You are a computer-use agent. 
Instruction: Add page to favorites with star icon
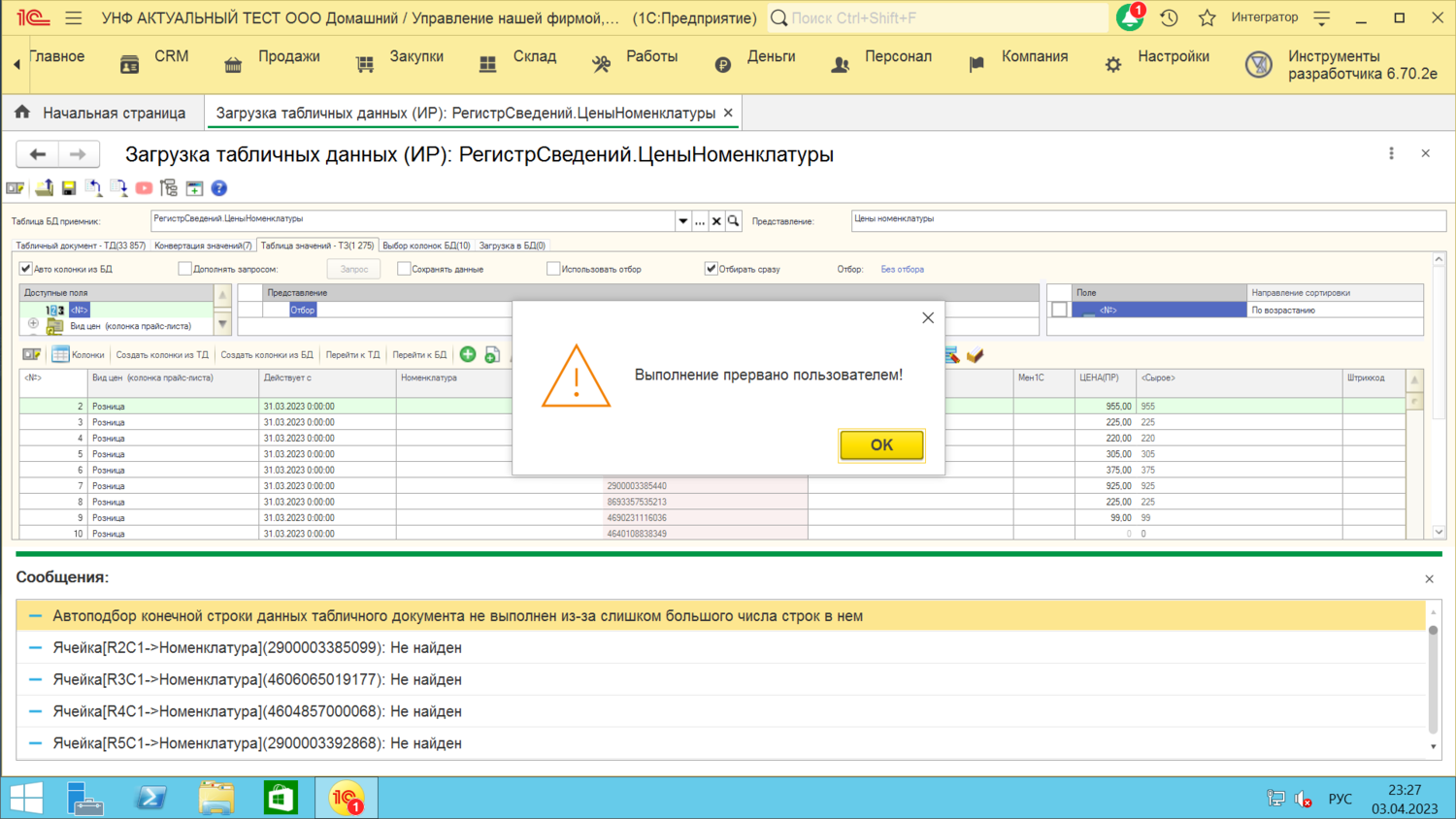(x=1207, y=17)
